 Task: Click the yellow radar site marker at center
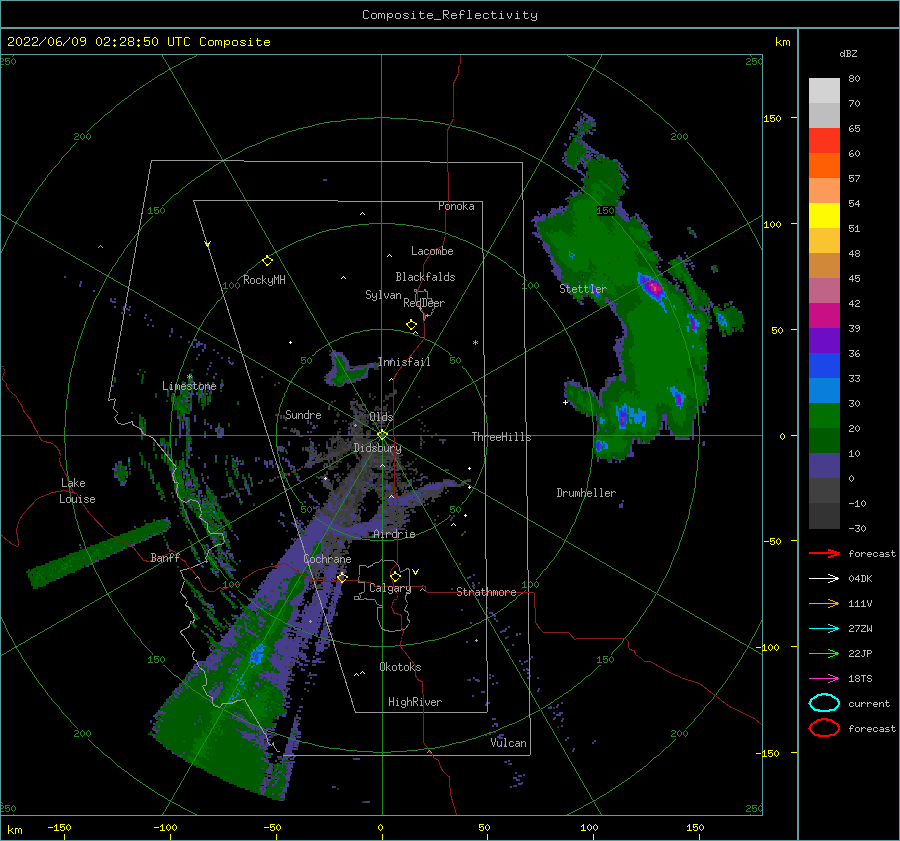click(x=382, y=435)
